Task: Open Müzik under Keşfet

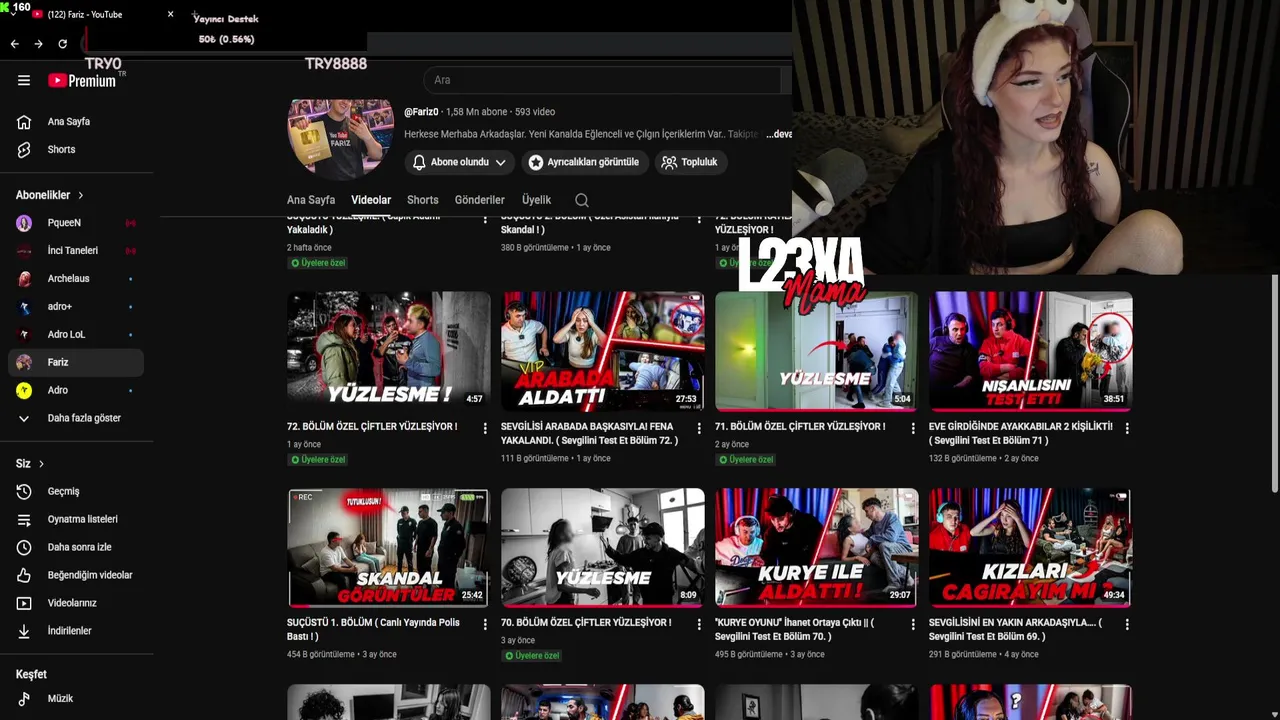Action: point(76,699)
